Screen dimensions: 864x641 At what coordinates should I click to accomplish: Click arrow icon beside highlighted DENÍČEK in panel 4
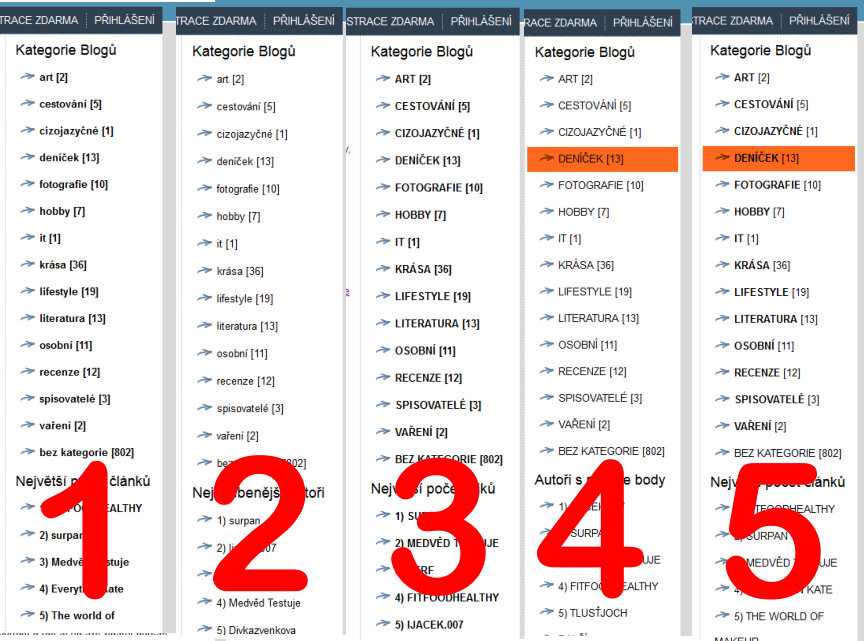click(x=546, y=158)
